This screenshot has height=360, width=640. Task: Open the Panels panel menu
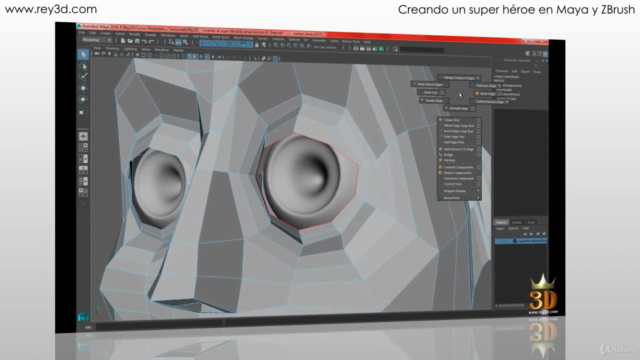[178, 51]
